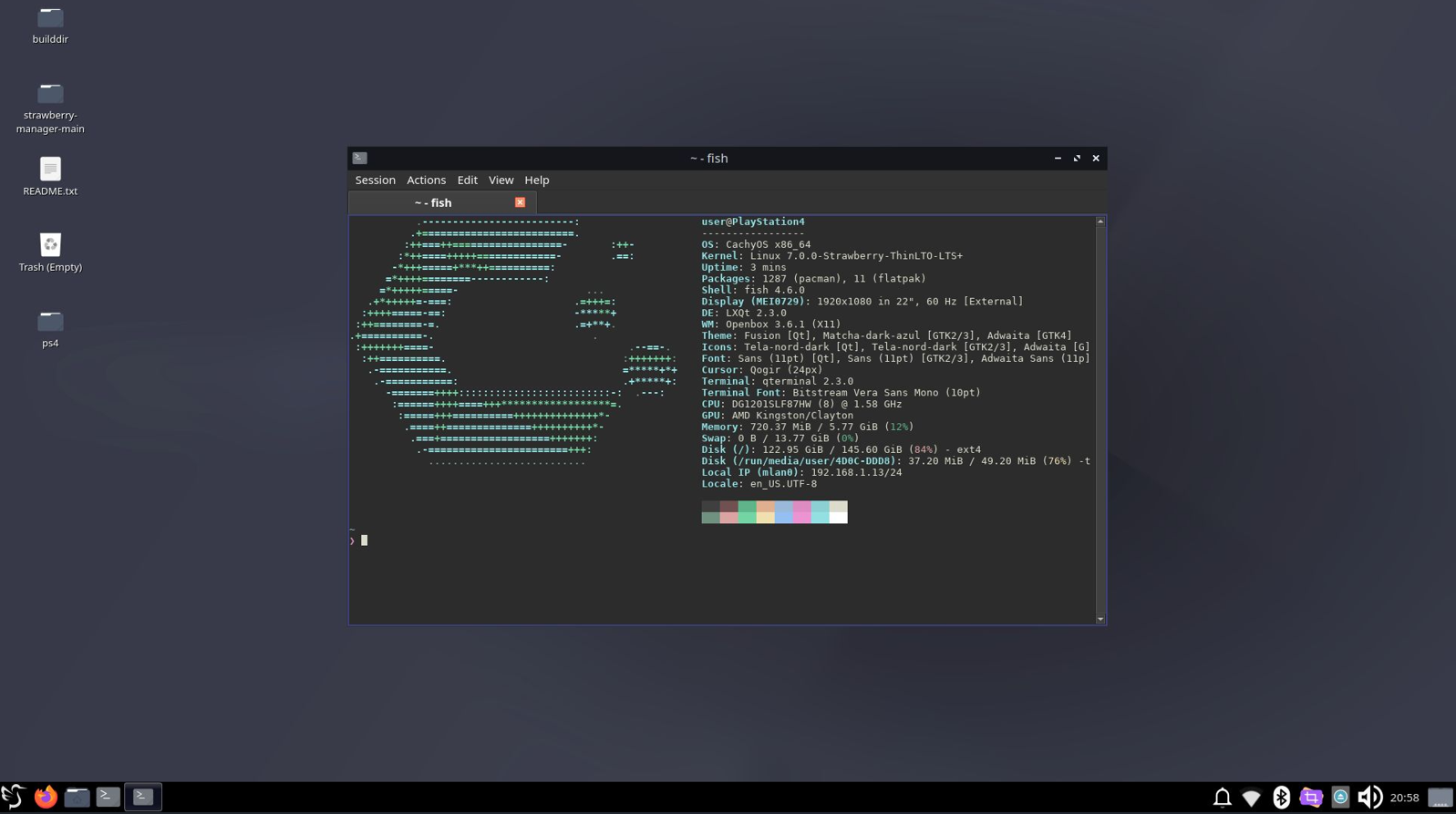Viewport: 1456px width, 814px height.
Task: Launch Firefox from the taskbar
Action: coord(46,797)
